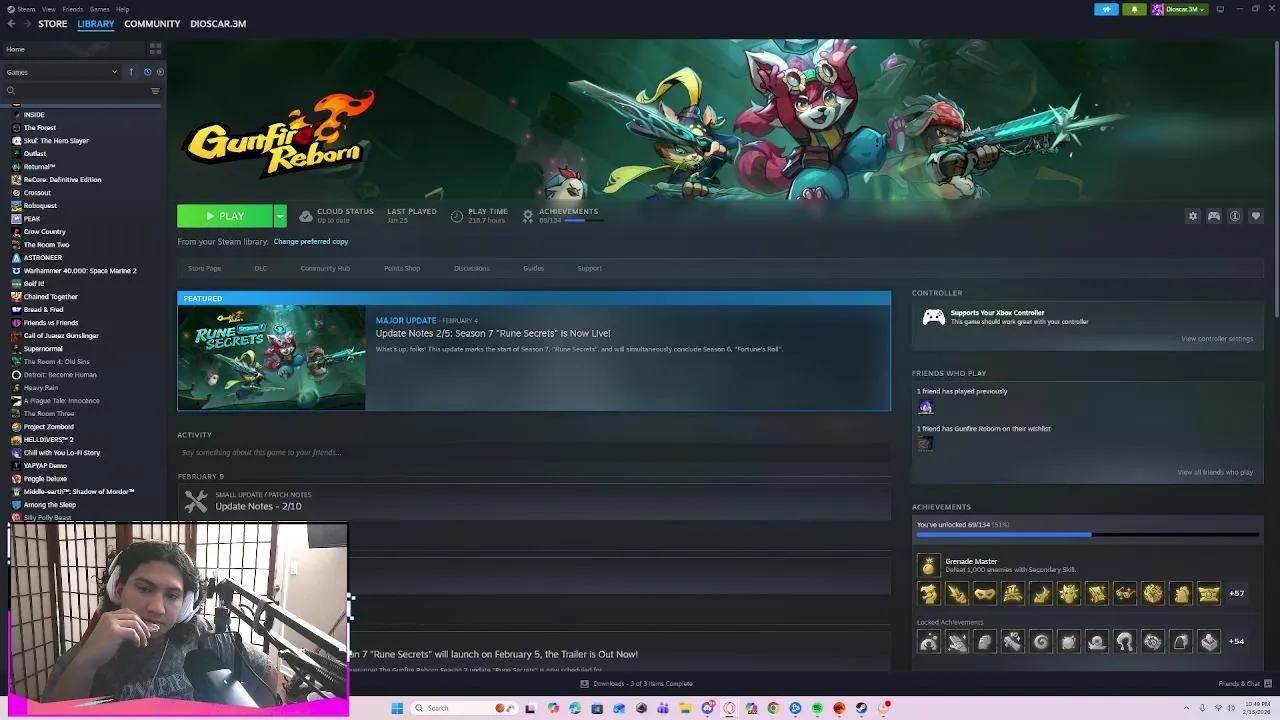The height and width of the screenshot is (720, 1280).
Task: Open the Store Page tab
Action: [205, 268]
